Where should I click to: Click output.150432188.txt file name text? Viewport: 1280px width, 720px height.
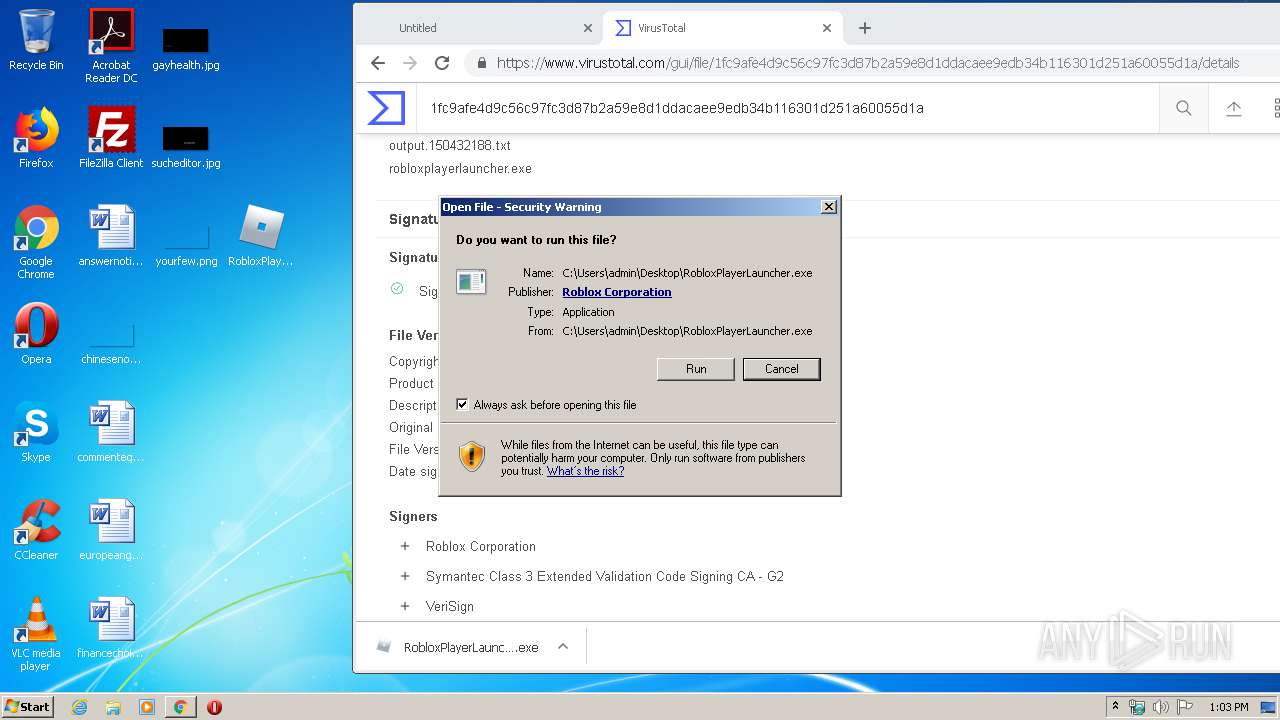tap(450, 146)
